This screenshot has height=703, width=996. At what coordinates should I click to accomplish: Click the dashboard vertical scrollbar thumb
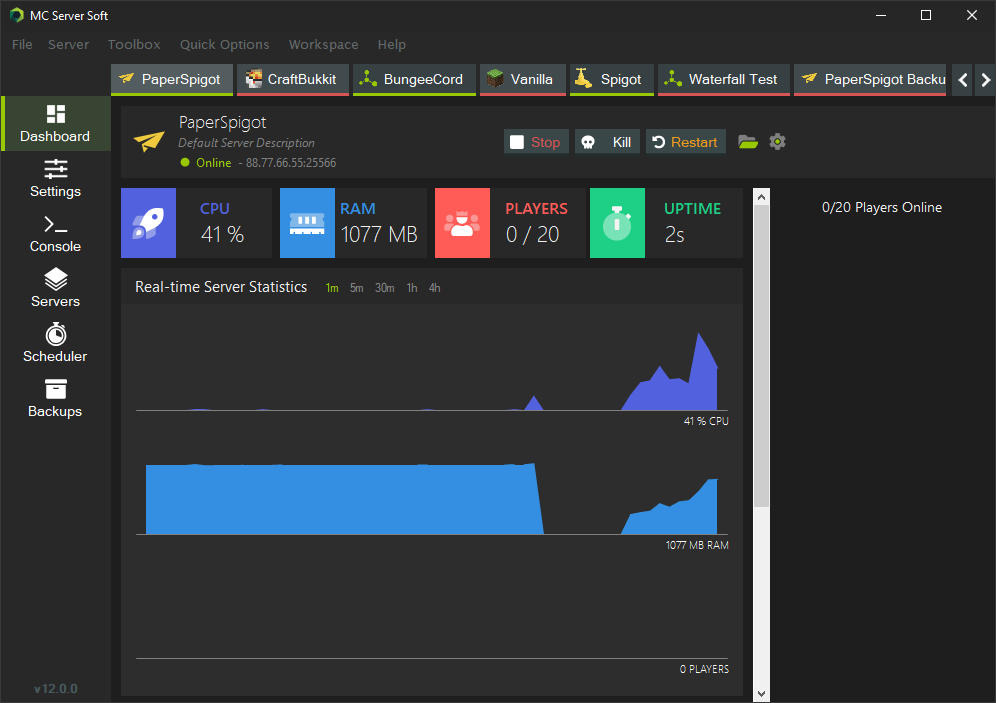pos(761,356)
